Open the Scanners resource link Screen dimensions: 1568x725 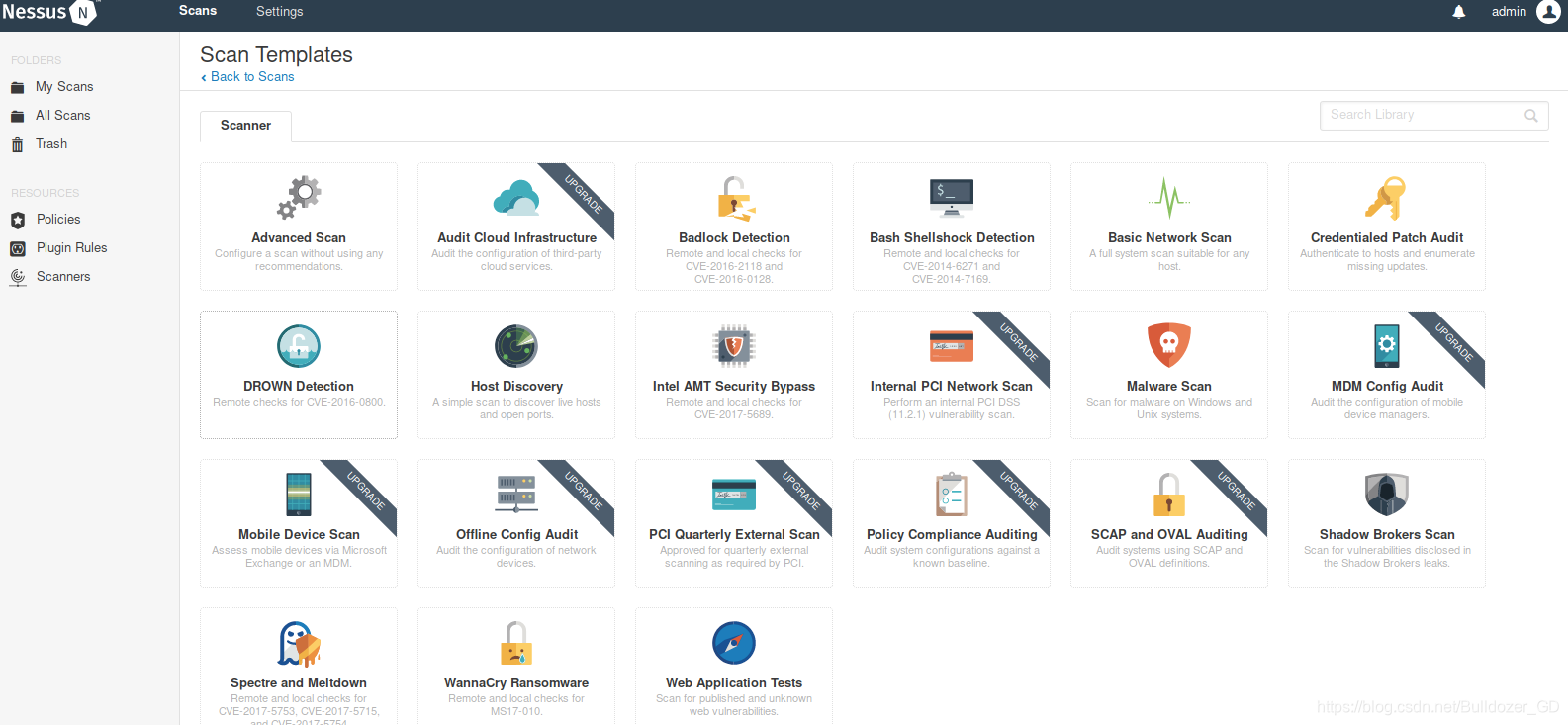63,277
